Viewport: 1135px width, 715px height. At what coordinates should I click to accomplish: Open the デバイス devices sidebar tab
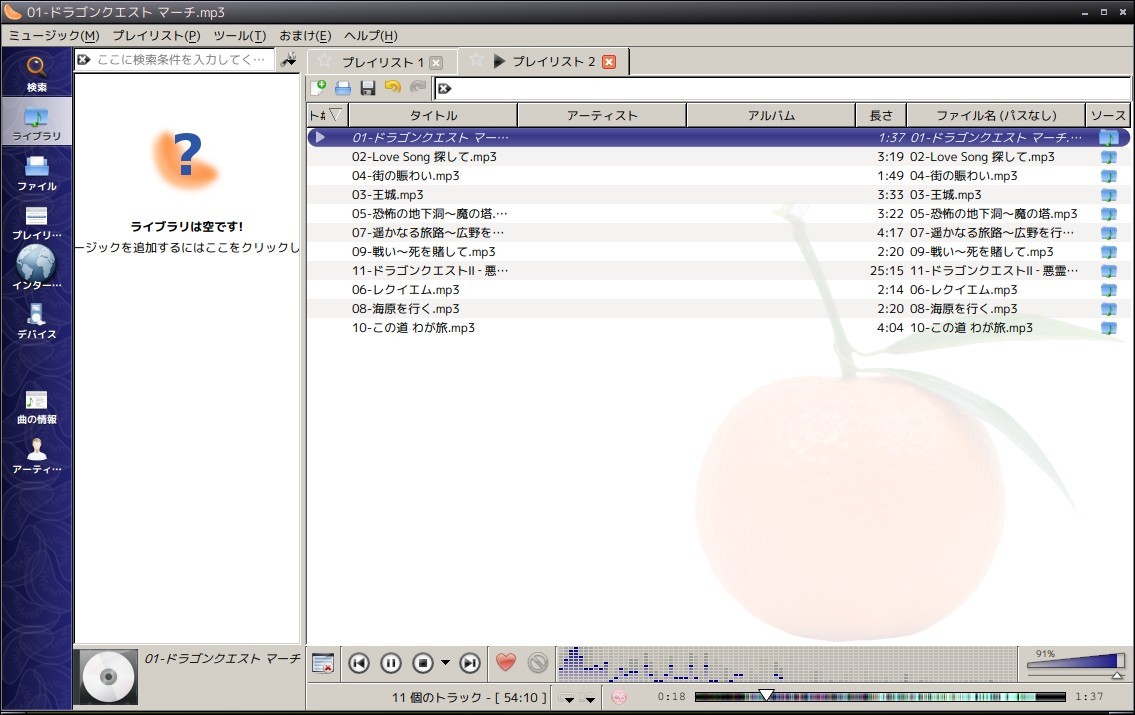36,321
